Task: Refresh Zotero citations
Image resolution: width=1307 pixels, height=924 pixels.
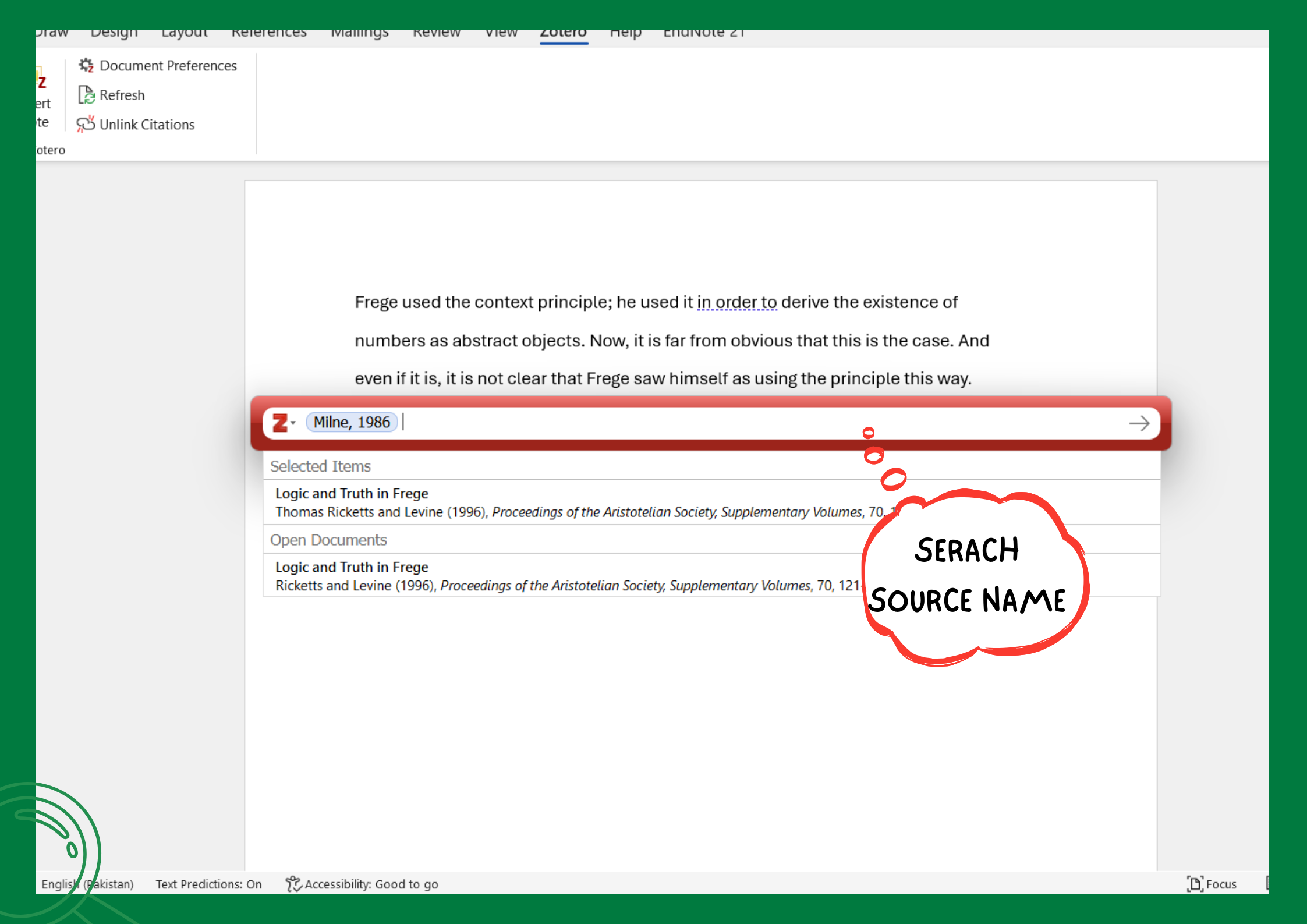Action: (x=112, y=95)
